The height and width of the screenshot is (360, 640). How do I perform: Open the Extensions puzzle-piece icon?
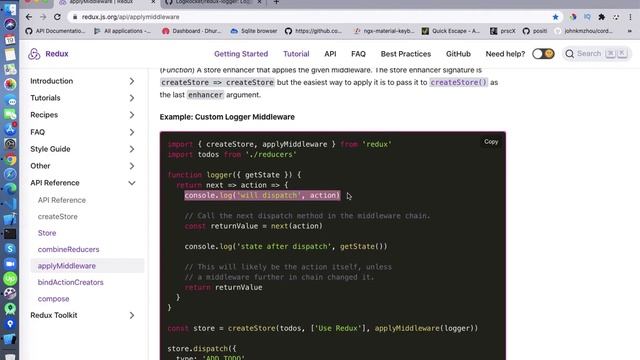click(x=601, y=17)
